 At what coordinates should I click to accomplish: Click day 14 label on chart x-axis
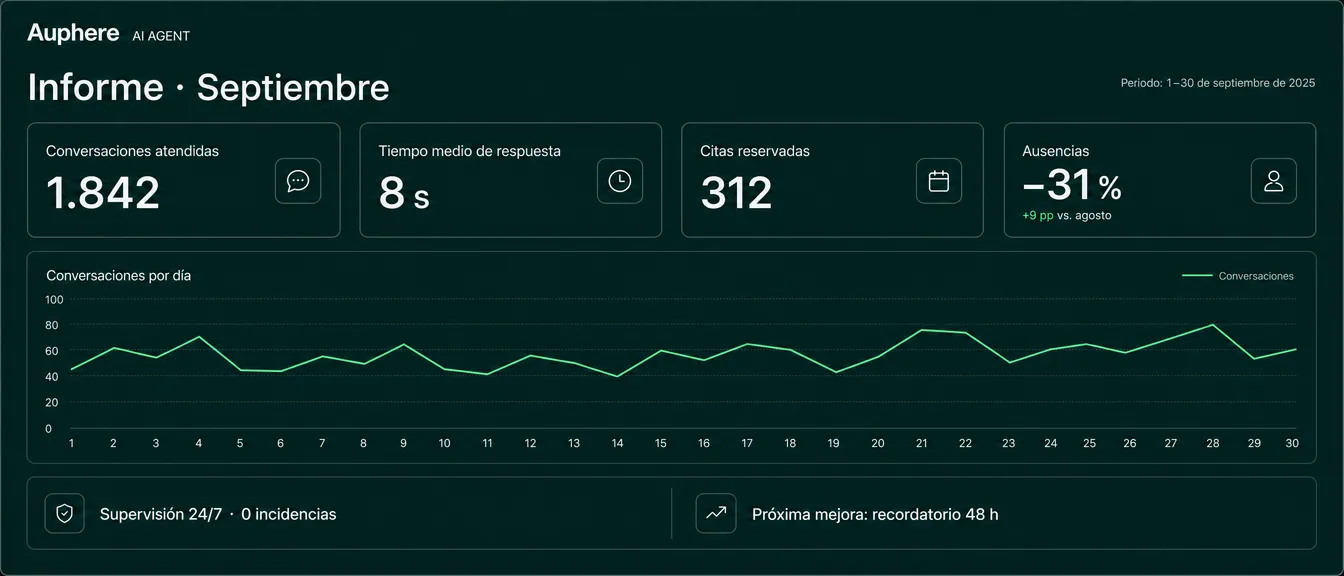click(618, 443)
